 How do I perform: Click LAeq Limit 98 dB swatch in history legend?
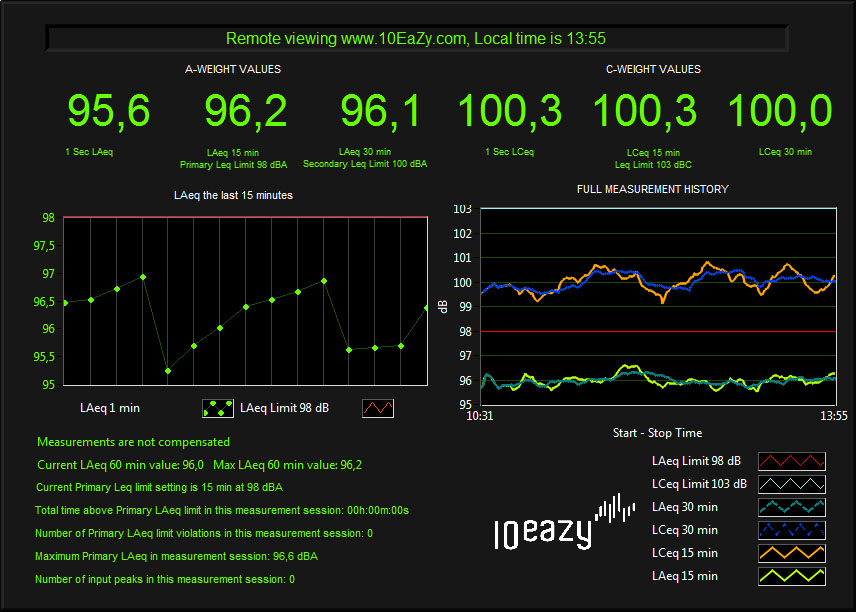coord(792,461)
